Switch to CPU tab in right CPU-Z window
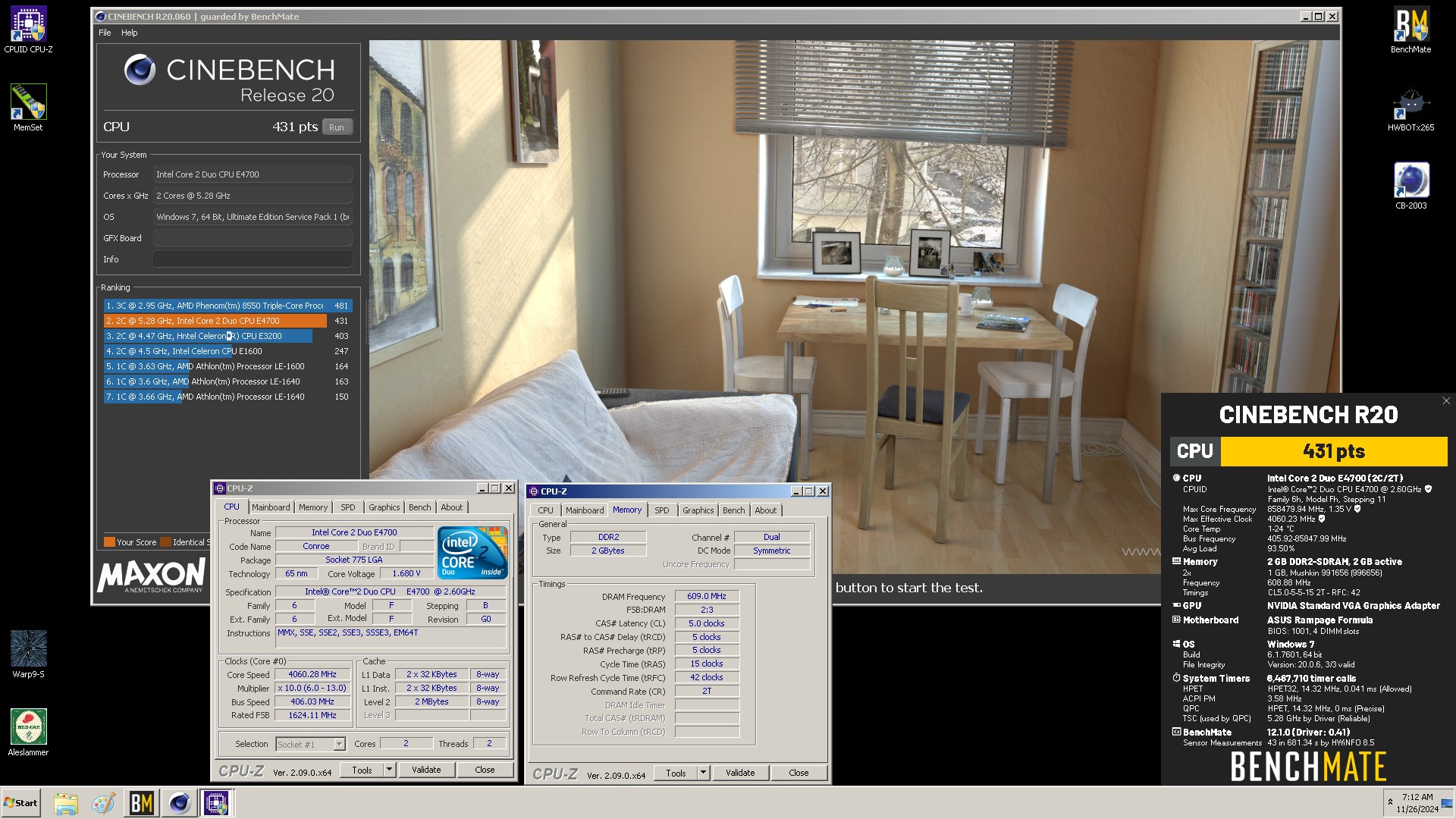The width and height of the screenshot is (1456, 819). [545, 510]
